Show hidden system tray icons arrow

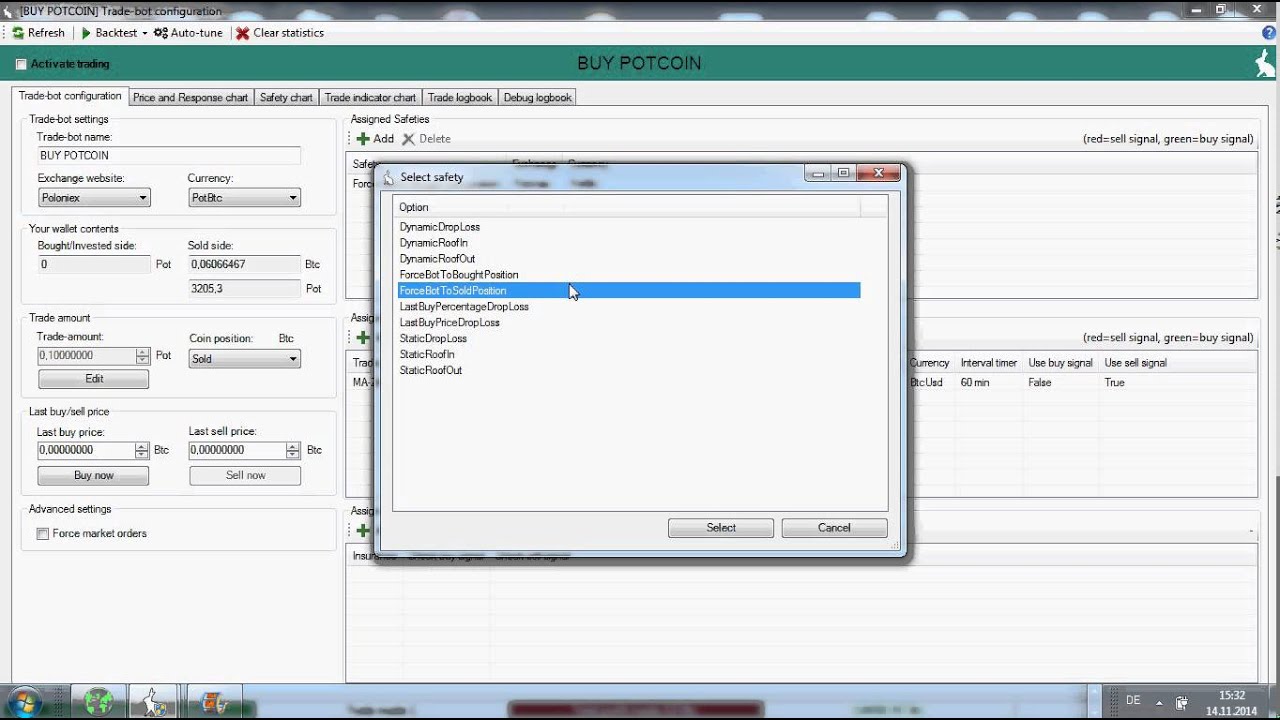1161,702
